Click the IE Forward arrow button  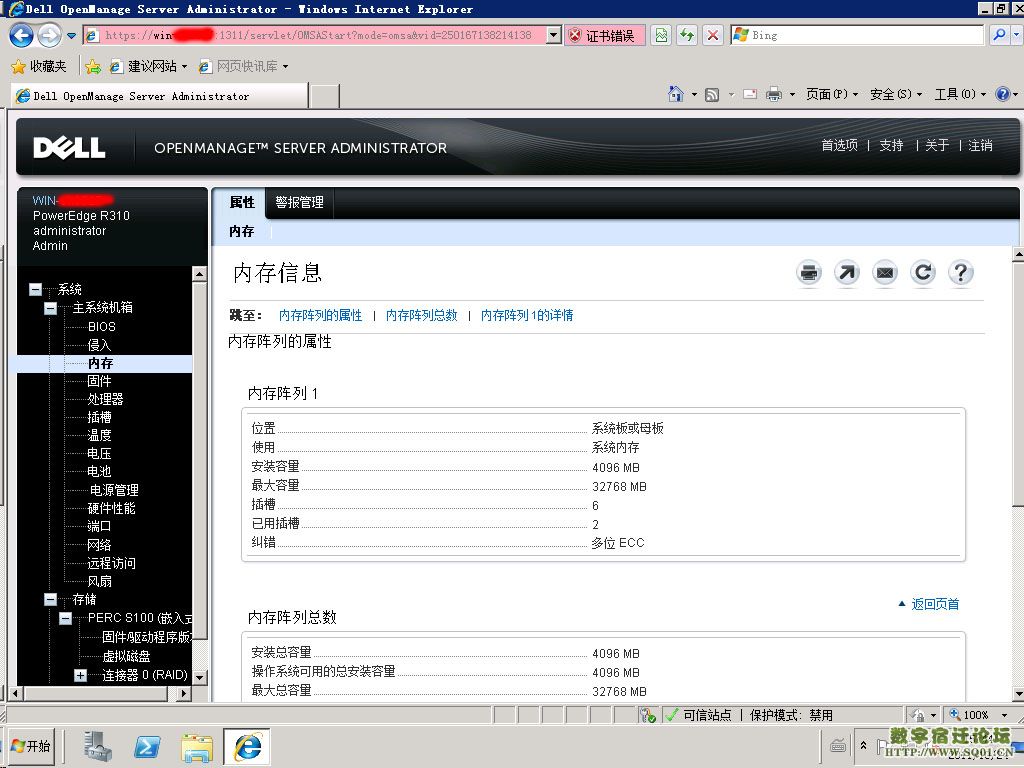[49, 35]
